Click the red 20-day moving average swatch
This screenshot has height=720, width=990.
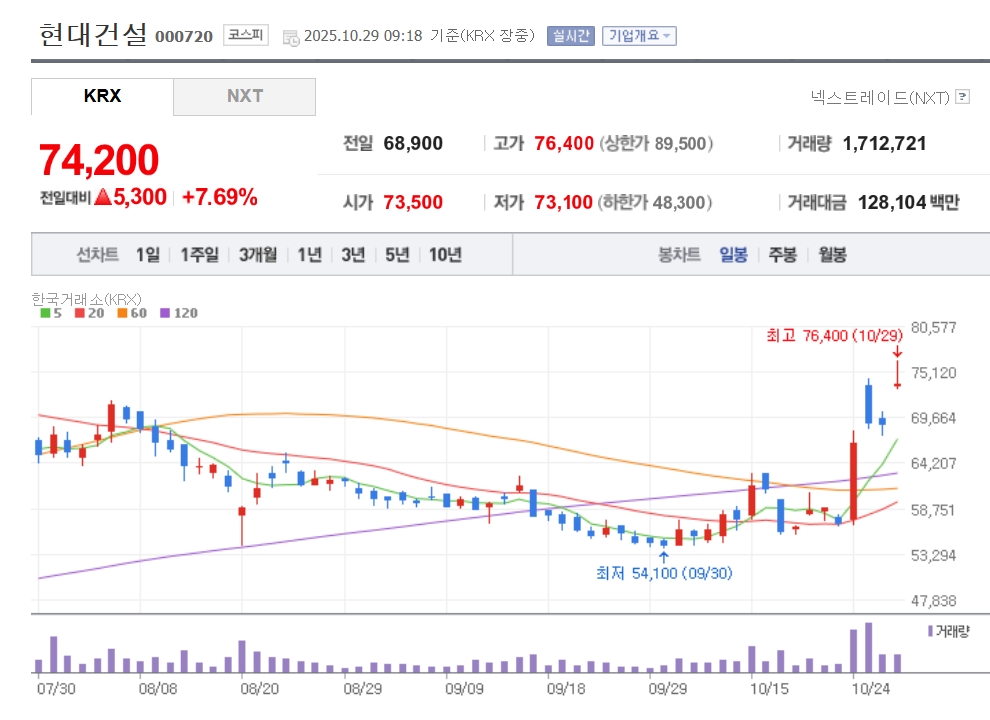(80, 313)
